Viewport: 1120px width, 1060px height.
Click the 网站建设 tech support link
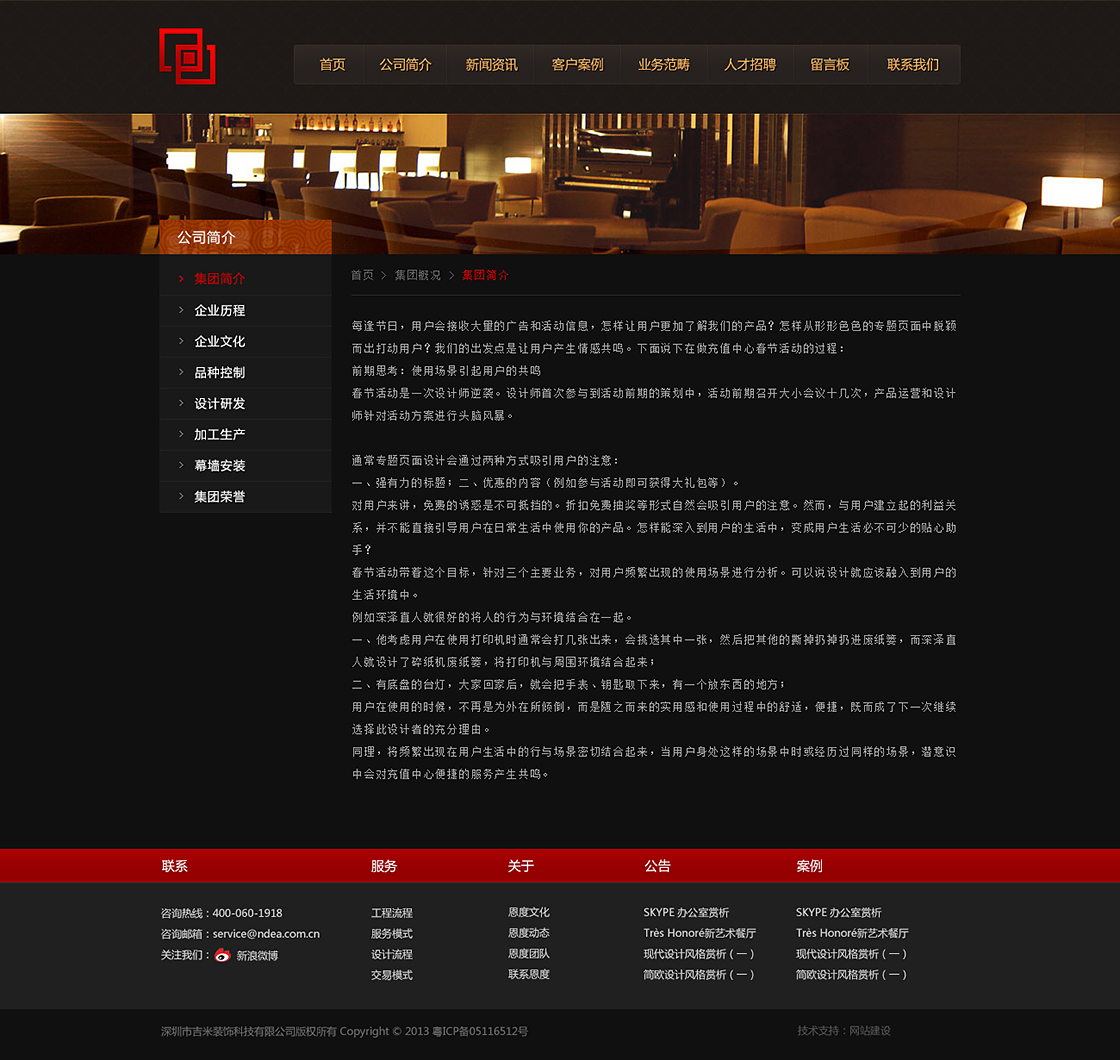click(870, 1031)
